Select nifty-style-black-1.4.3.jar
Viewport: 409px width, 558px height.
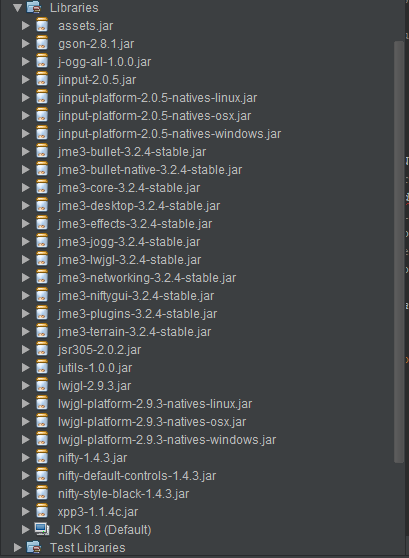click(124, 494)
